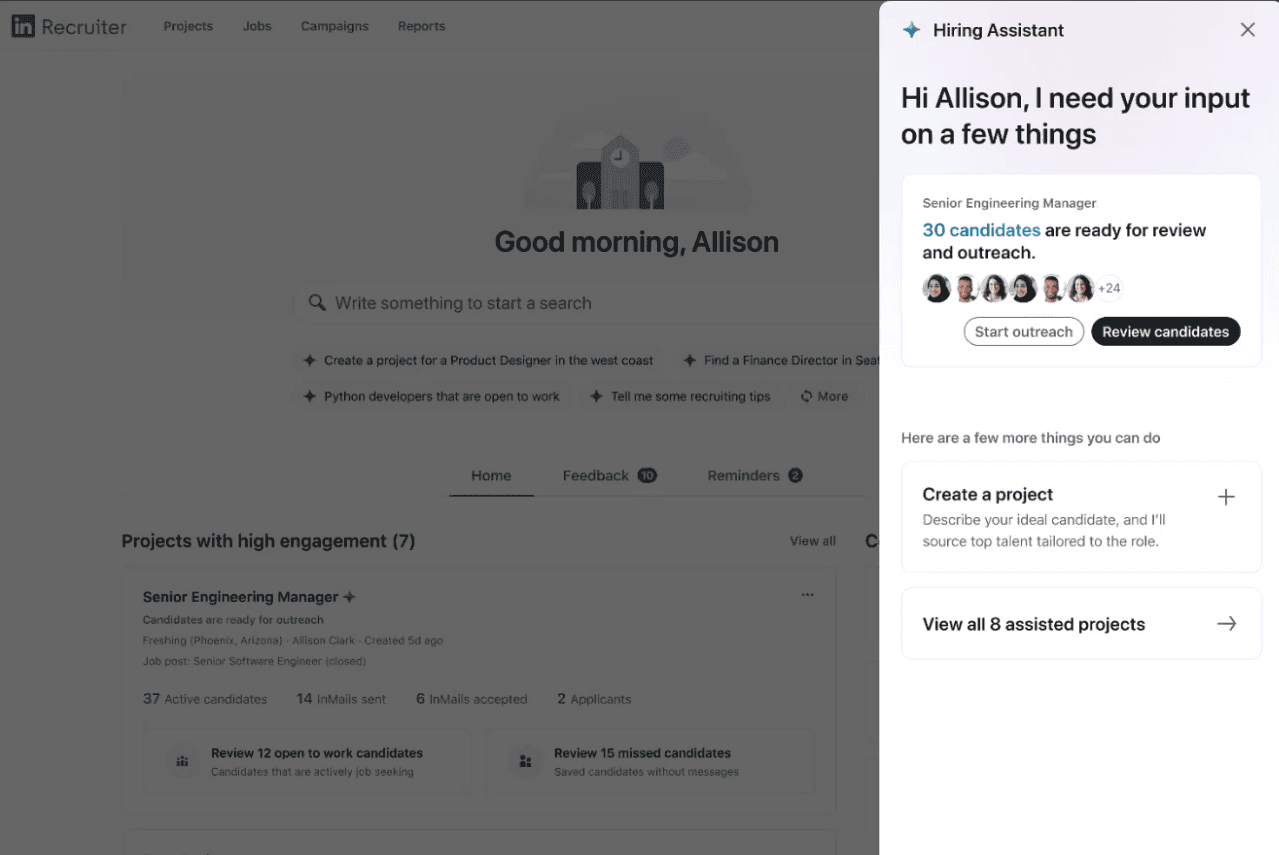The image size is (1279, 855).
Task: Click the people icon for missed candidates
Action: pos(525,761)
